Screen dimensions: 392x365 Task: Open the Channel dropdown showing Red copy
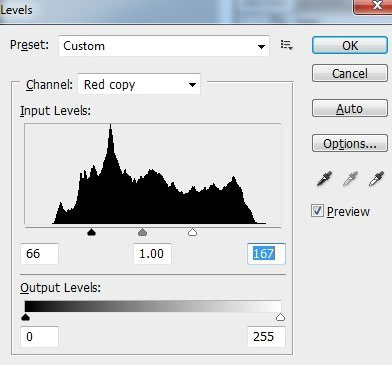pyautogui.click(x=139, y=84)
